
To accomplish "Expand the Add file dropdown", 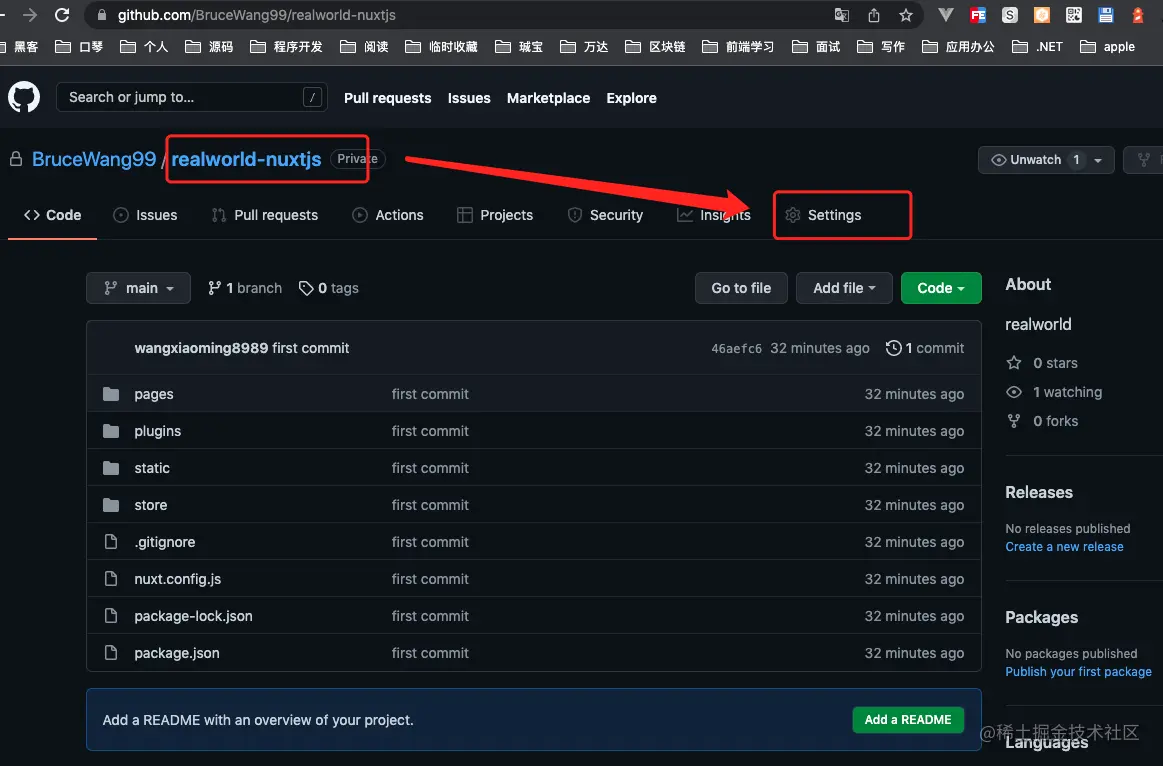I will (x=844, y=288).
